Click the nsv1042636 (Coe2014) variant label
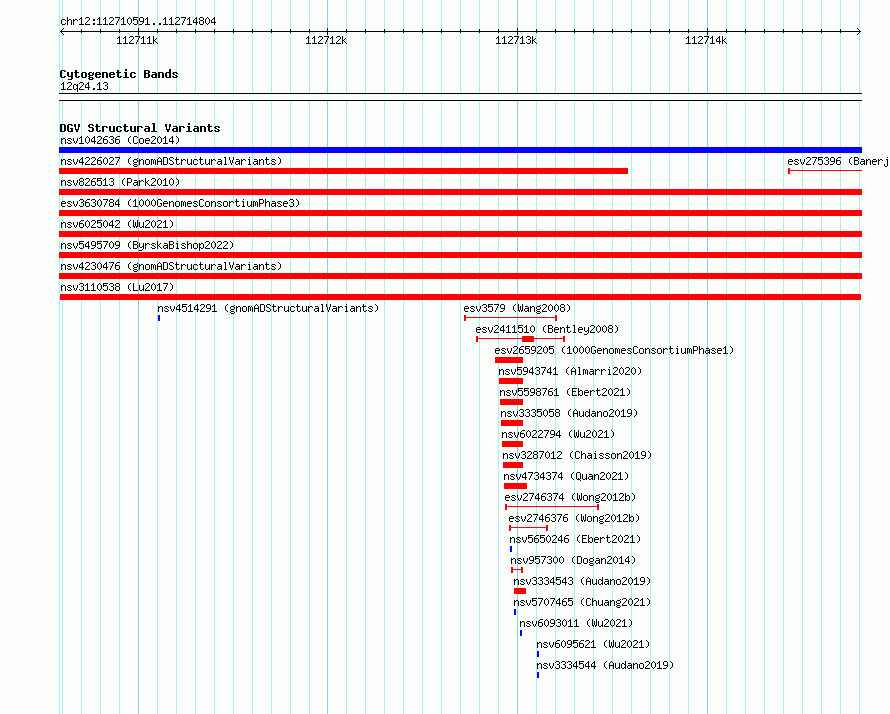The image size is (890, 714). click(120, 140)
